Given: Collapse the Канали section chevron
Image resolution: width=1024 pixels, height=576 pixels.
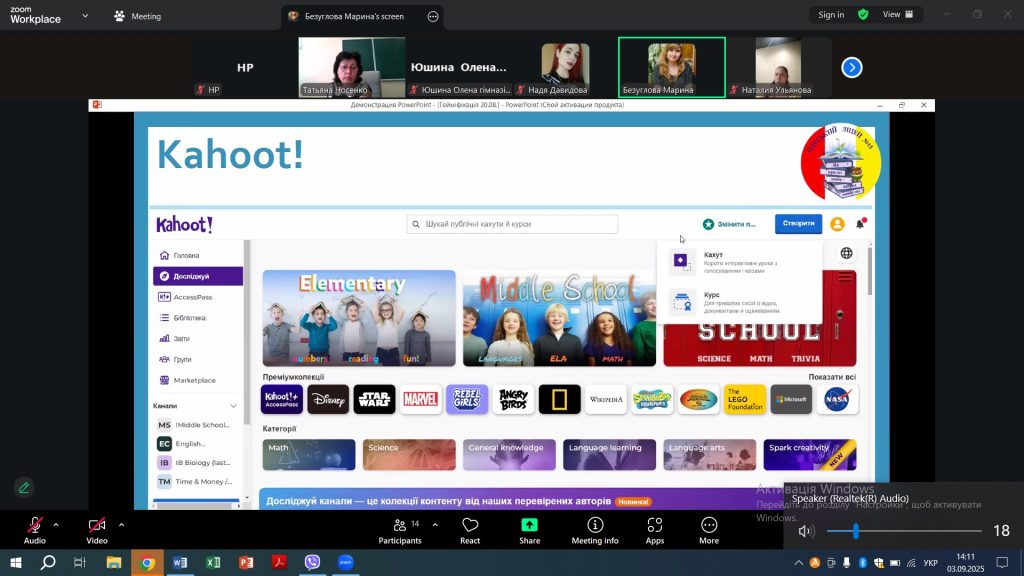Looking at the screenshot, I should pos(233,406).
